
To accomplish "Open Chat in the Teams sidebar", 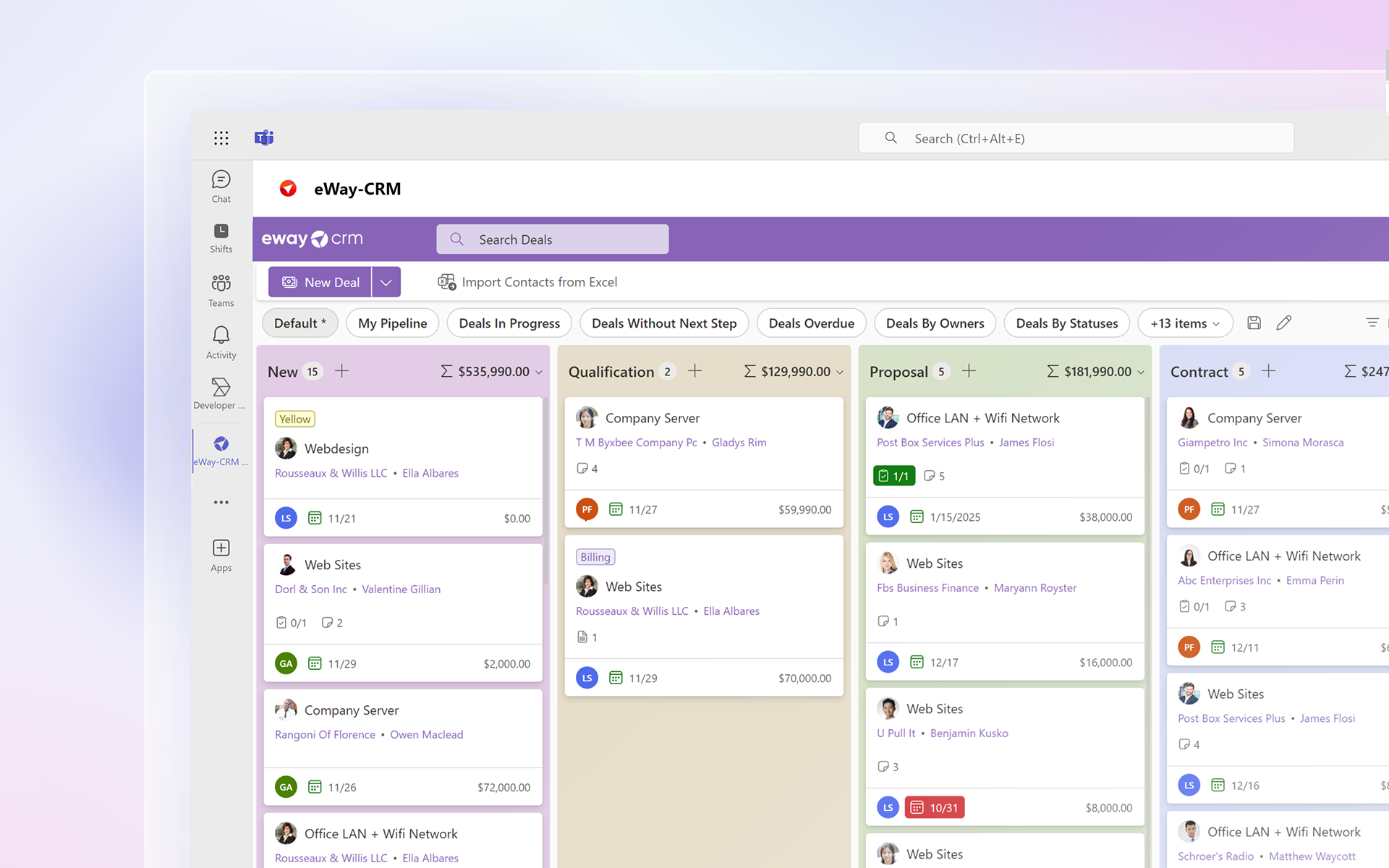I will (221, 186).
